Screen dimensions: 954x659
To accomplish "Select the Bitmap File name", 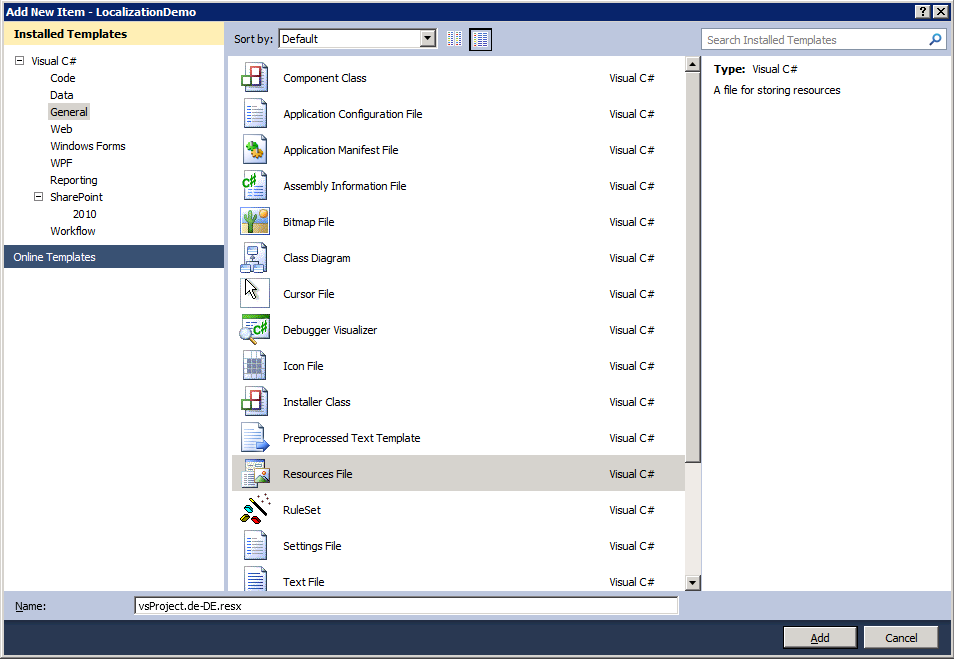I will (x=308, y=221).
